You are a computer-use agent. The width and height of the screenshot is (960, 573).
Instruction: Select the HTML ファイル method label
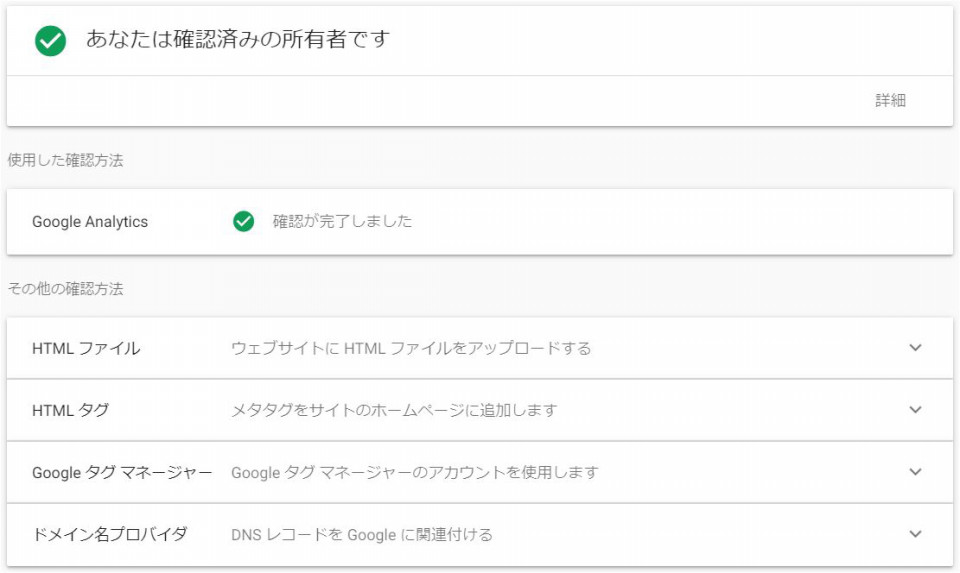[86, 348]
